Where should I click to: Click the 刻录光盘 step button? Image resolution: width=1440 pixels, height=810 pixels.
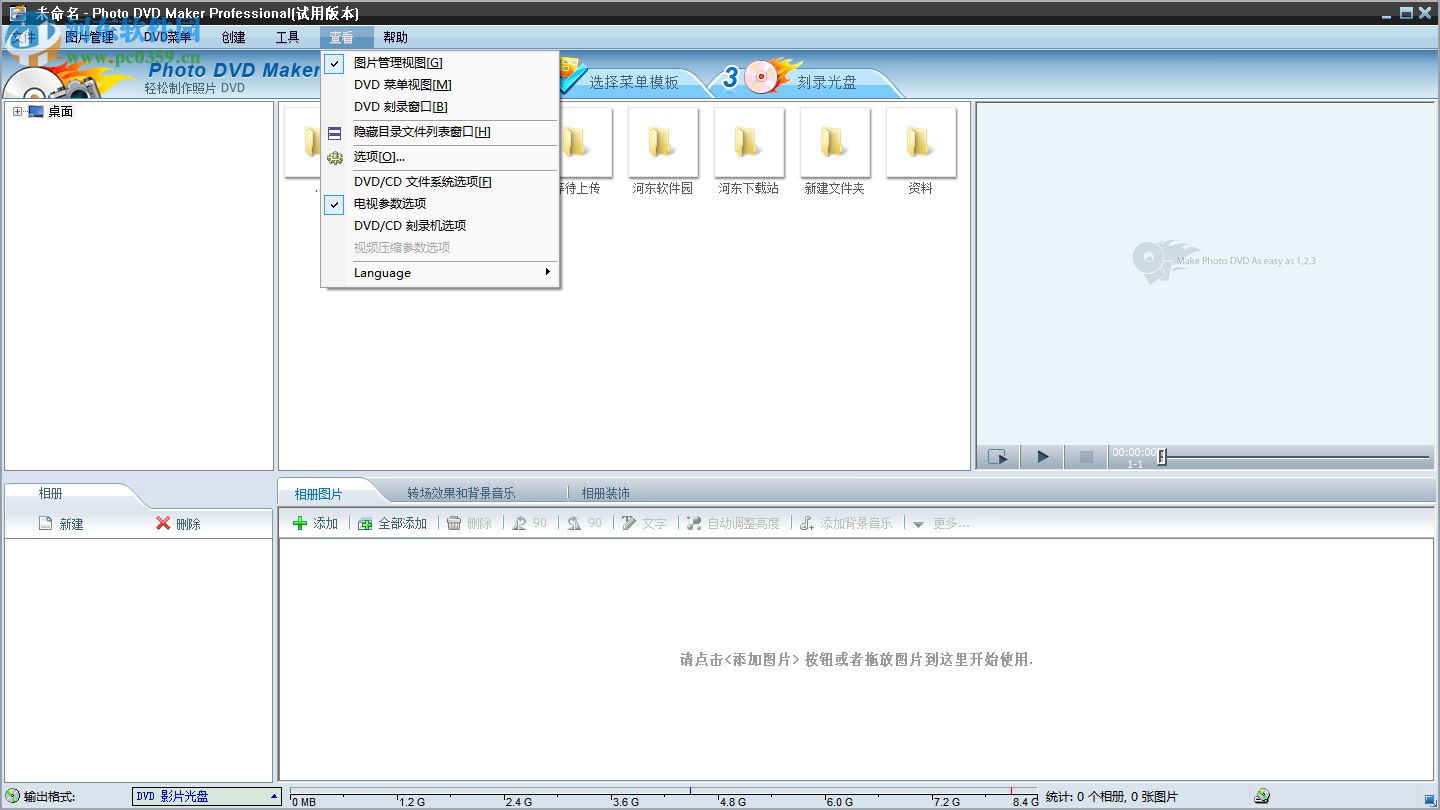[x=826, y=82]
